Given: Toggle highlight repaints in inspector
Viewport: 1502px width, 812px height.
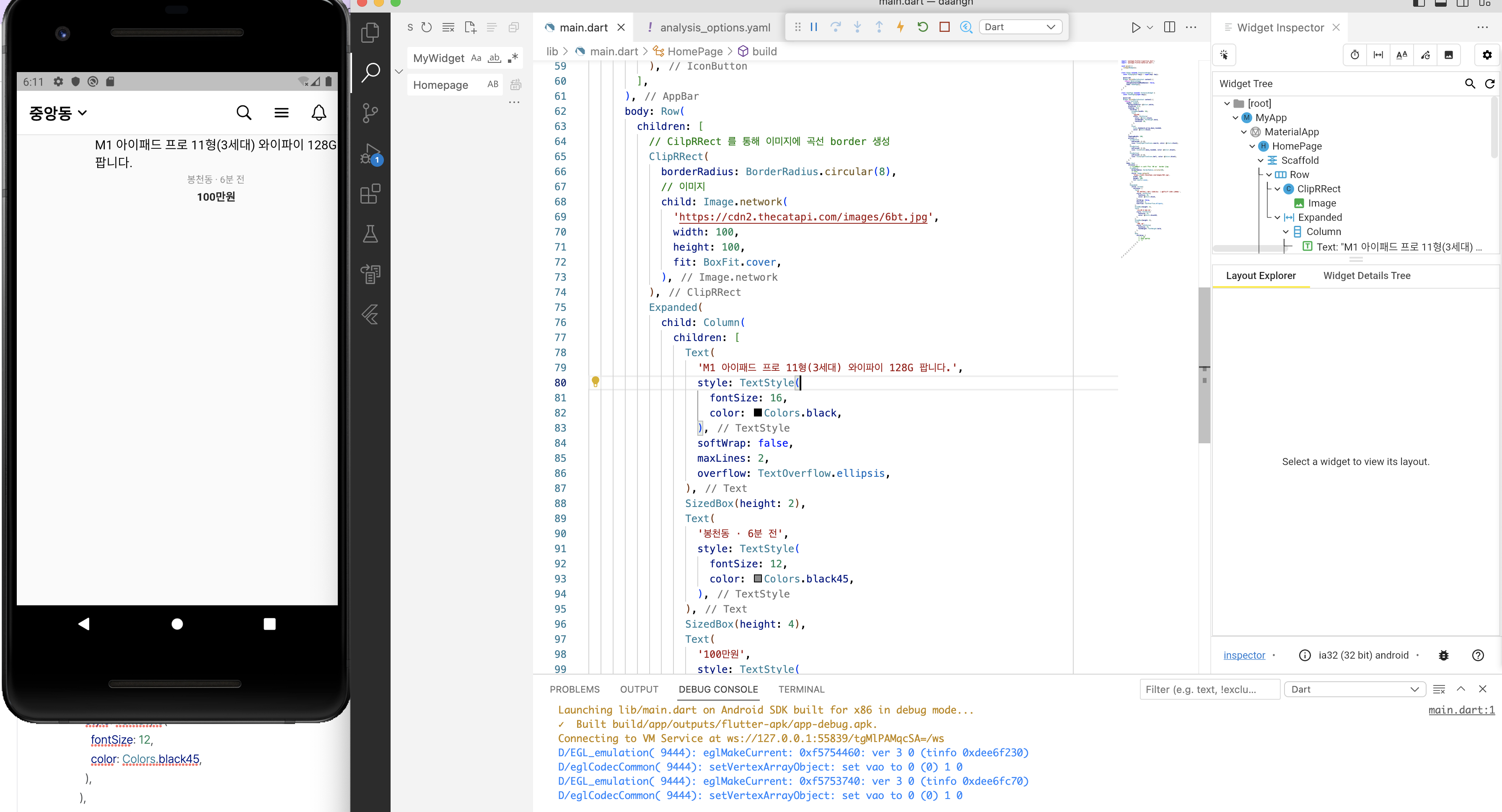Looking at the screenshot, I should (1426, 55).
